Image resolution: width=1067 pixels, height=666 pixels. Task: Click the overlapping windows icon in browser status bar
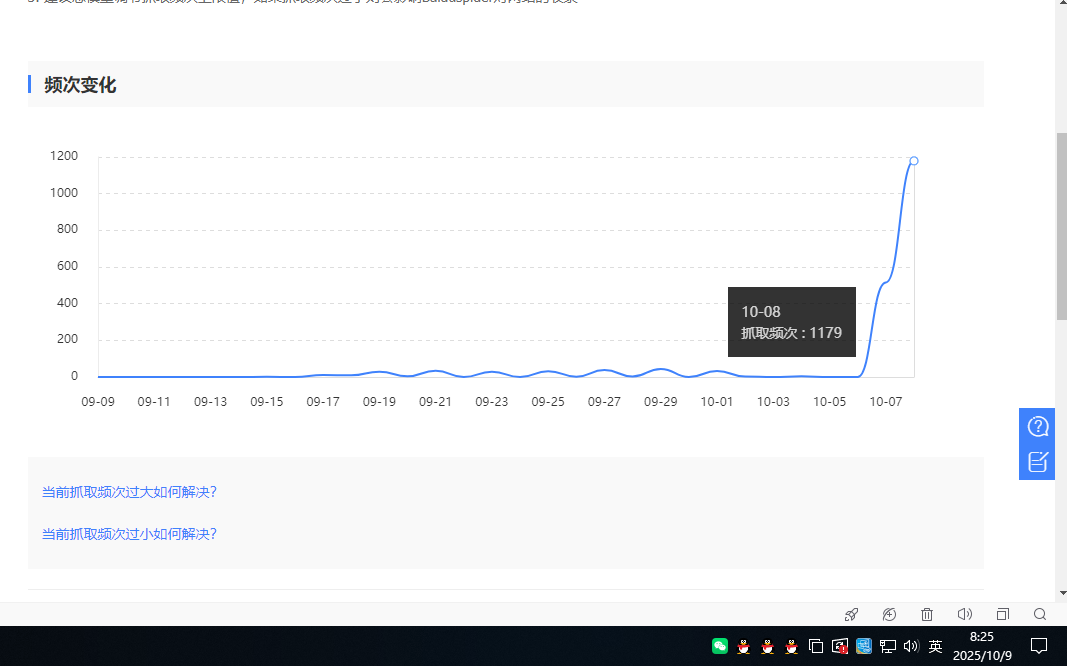pyautogui.click(x=1003, y=614)
